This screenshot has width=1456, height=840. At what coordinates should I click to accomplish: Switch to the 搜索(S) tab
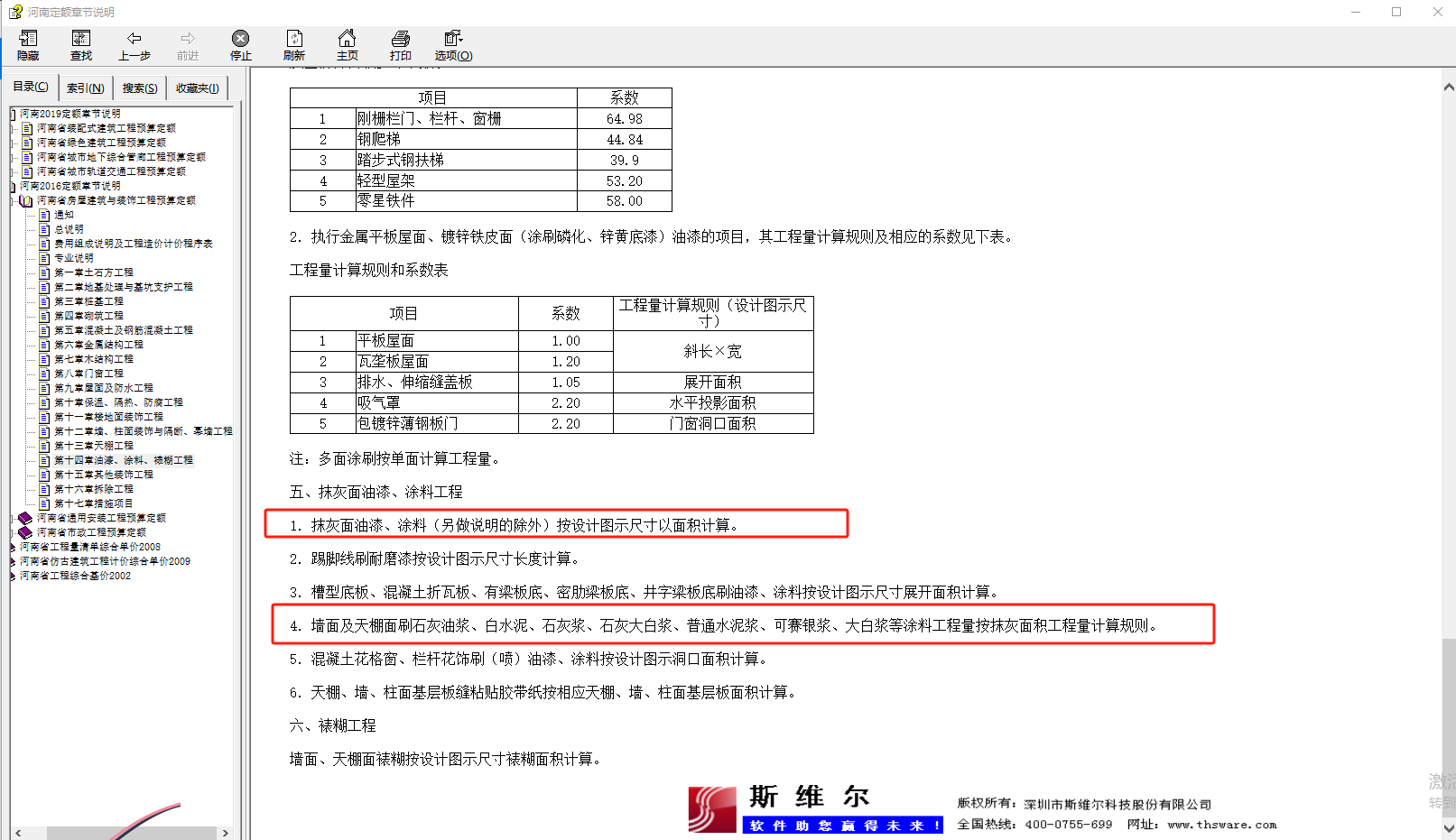click(140, 88)
